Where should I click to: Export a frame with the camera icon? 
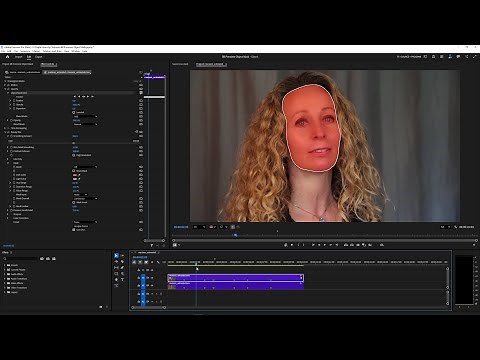358,245
